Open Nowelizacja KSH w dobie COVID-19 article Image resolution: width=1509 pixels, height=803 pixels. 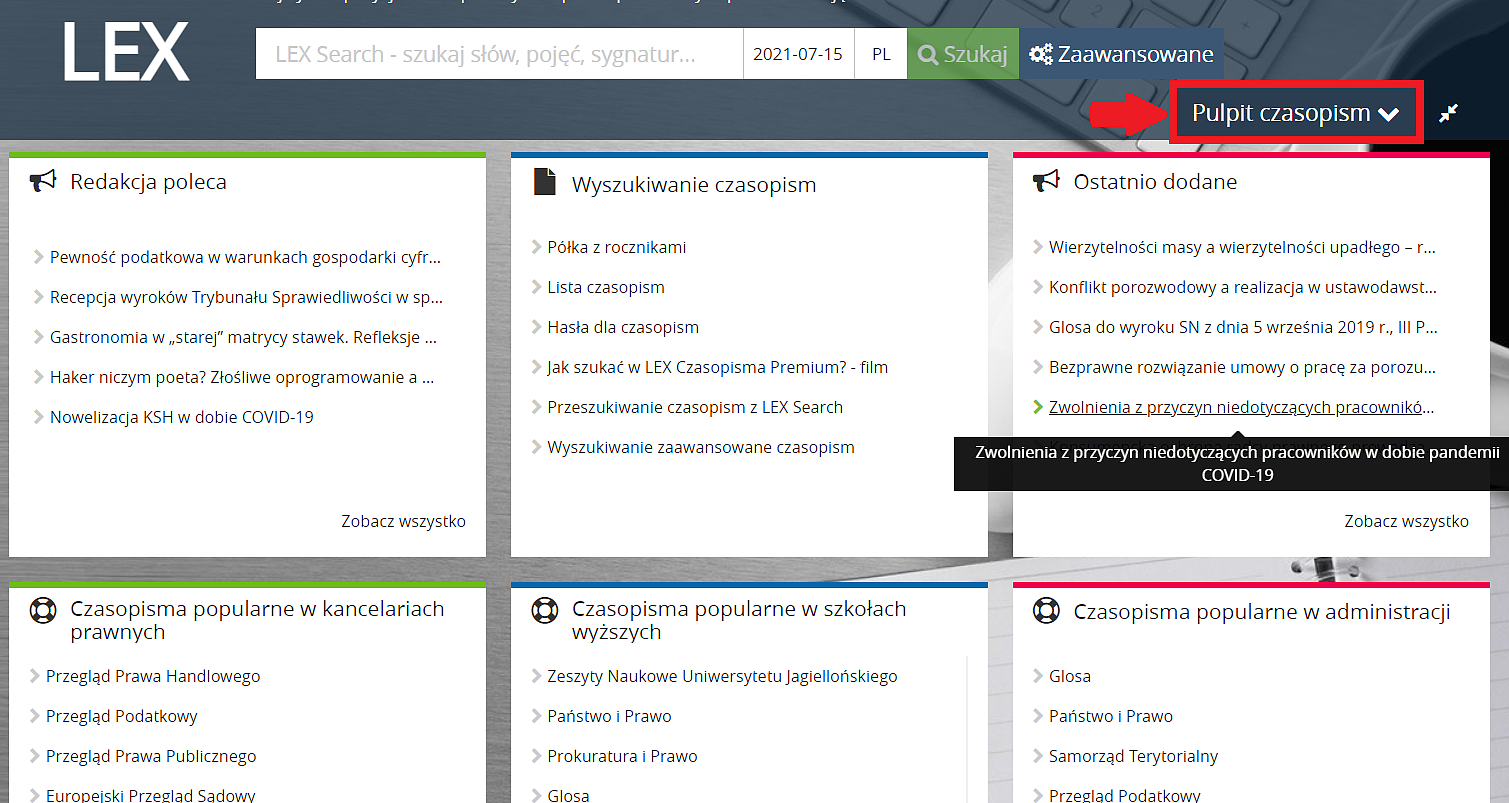pos(181,417)
